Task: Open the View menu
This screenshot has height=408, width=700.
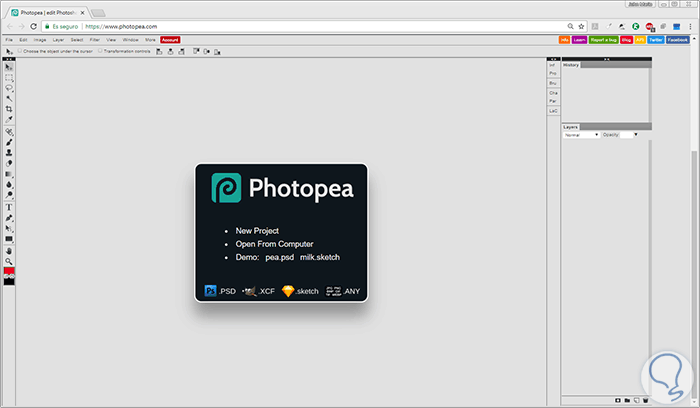Action: (x=111, y=40)
